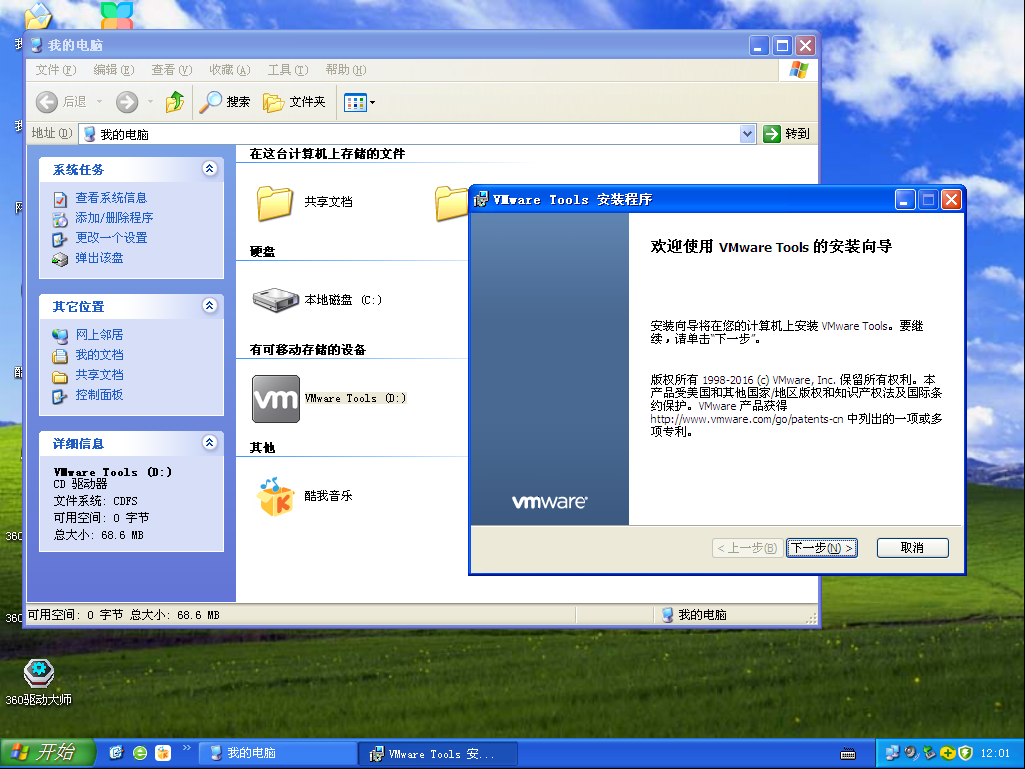The image size is (1025, 769).
Task: Click 取消 in VMware Tools installer
Action: [x=912, y=548]
